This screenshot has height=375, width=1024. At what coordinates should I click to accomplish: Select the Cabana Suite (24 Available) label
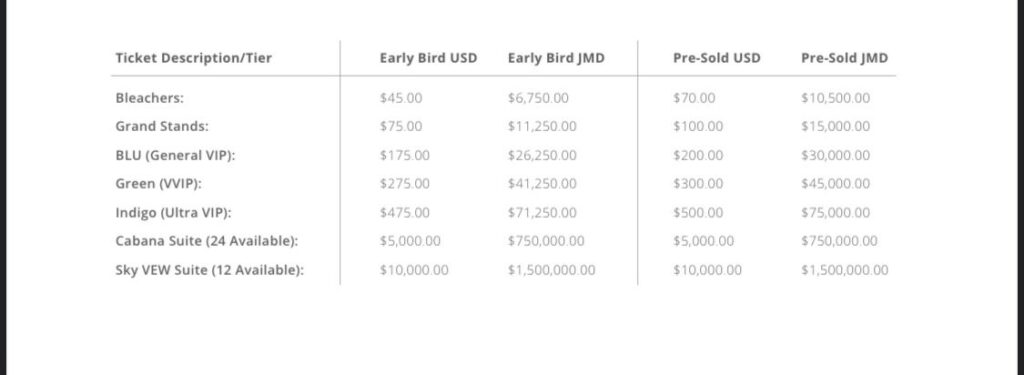[x=207, y=241]
